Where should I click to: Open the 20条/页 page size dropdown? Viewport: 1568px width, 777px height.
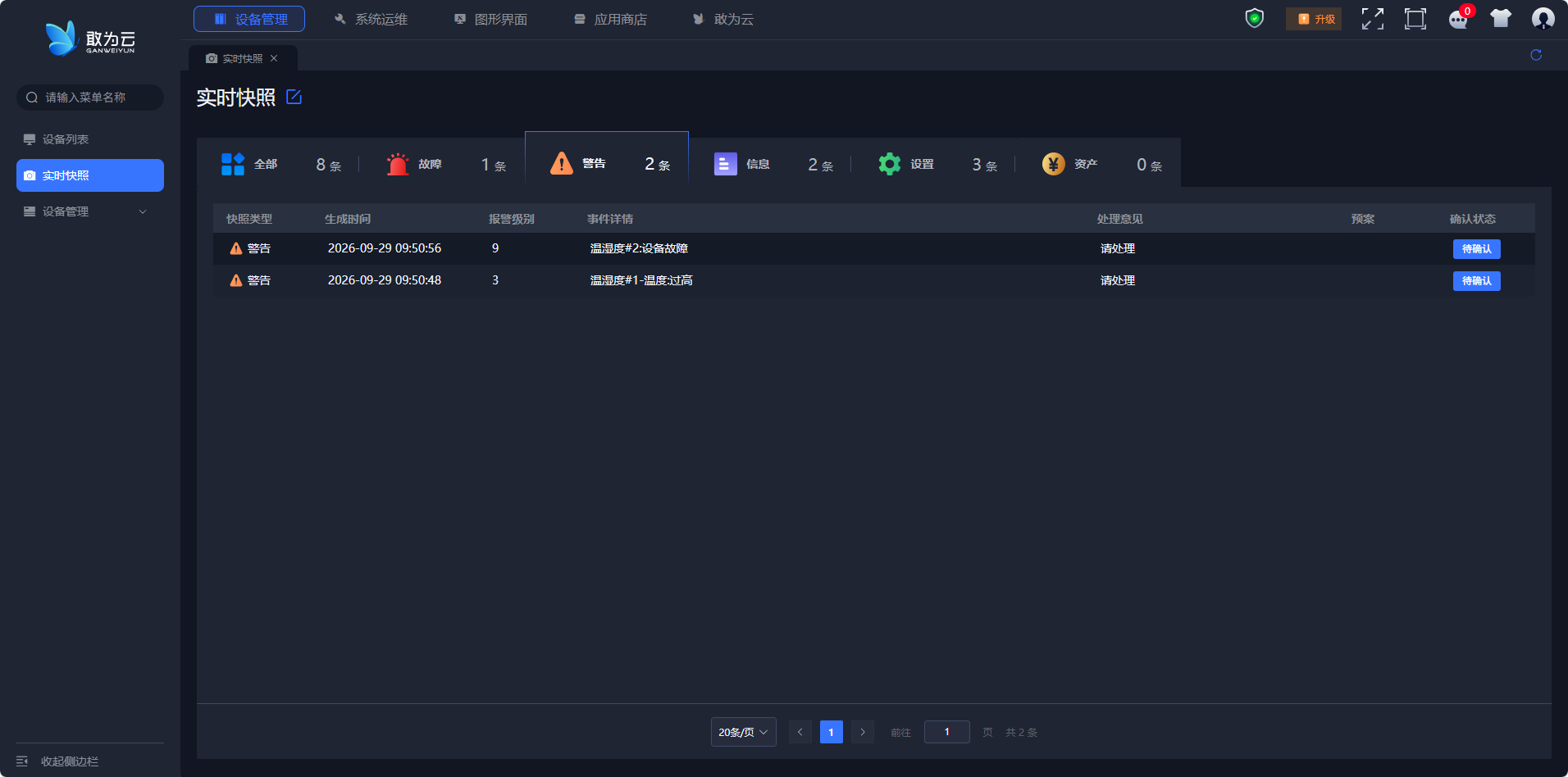click(x=744, y=732)
